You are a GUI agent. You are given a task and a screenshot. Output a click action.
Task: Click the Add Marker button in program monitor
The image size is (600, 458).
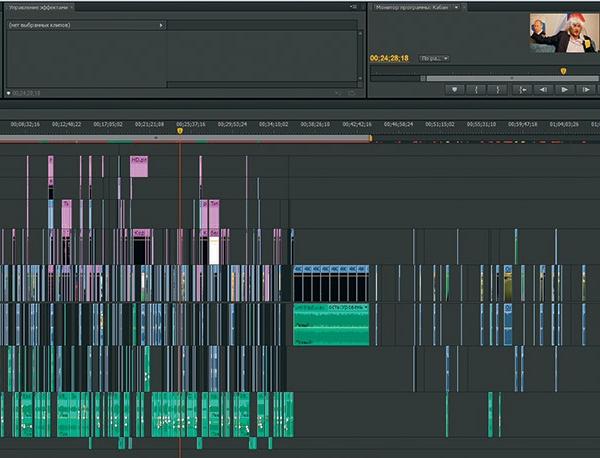tap(455, 89)
